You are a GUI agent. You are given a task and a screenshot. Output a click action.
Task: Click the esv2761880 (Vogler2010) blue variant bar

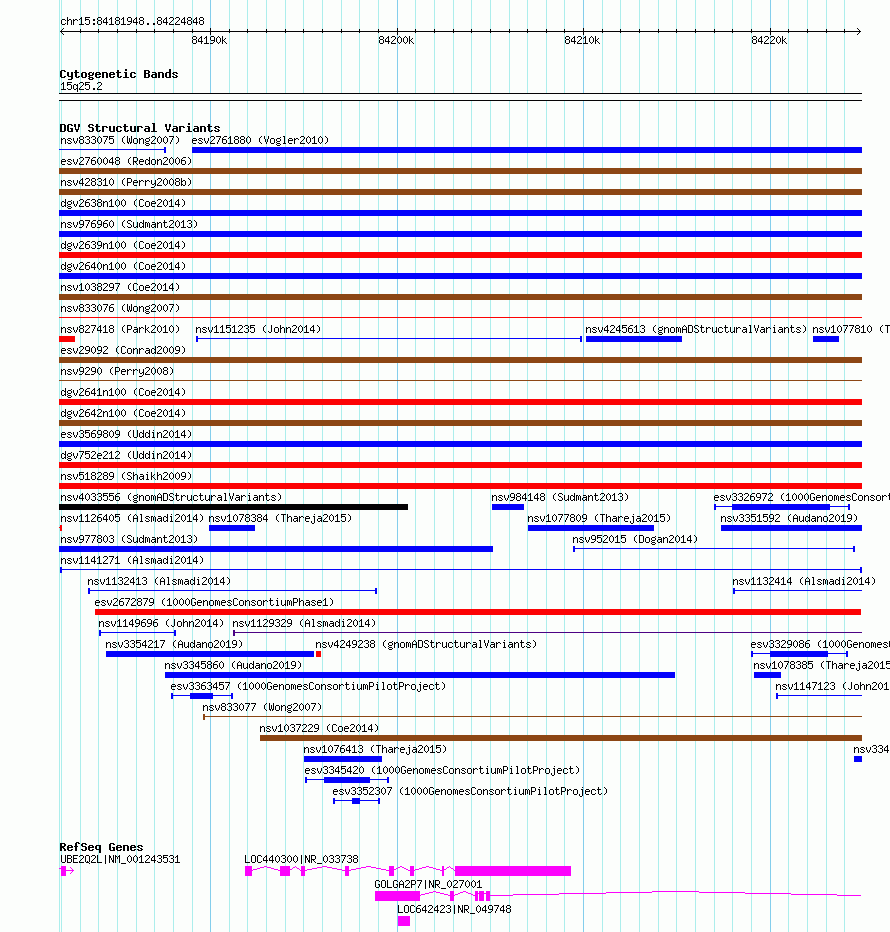click(527, 150)
